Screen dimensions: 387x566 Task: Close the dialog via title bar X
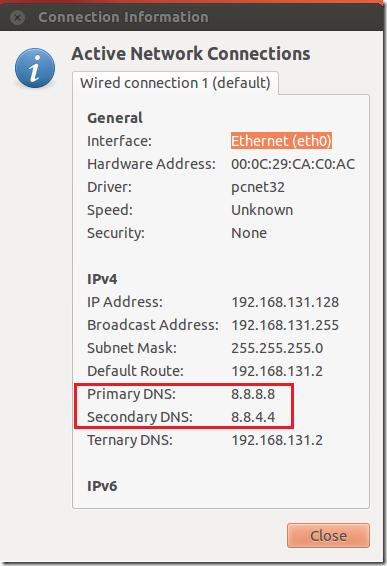(x=17, y=17)
